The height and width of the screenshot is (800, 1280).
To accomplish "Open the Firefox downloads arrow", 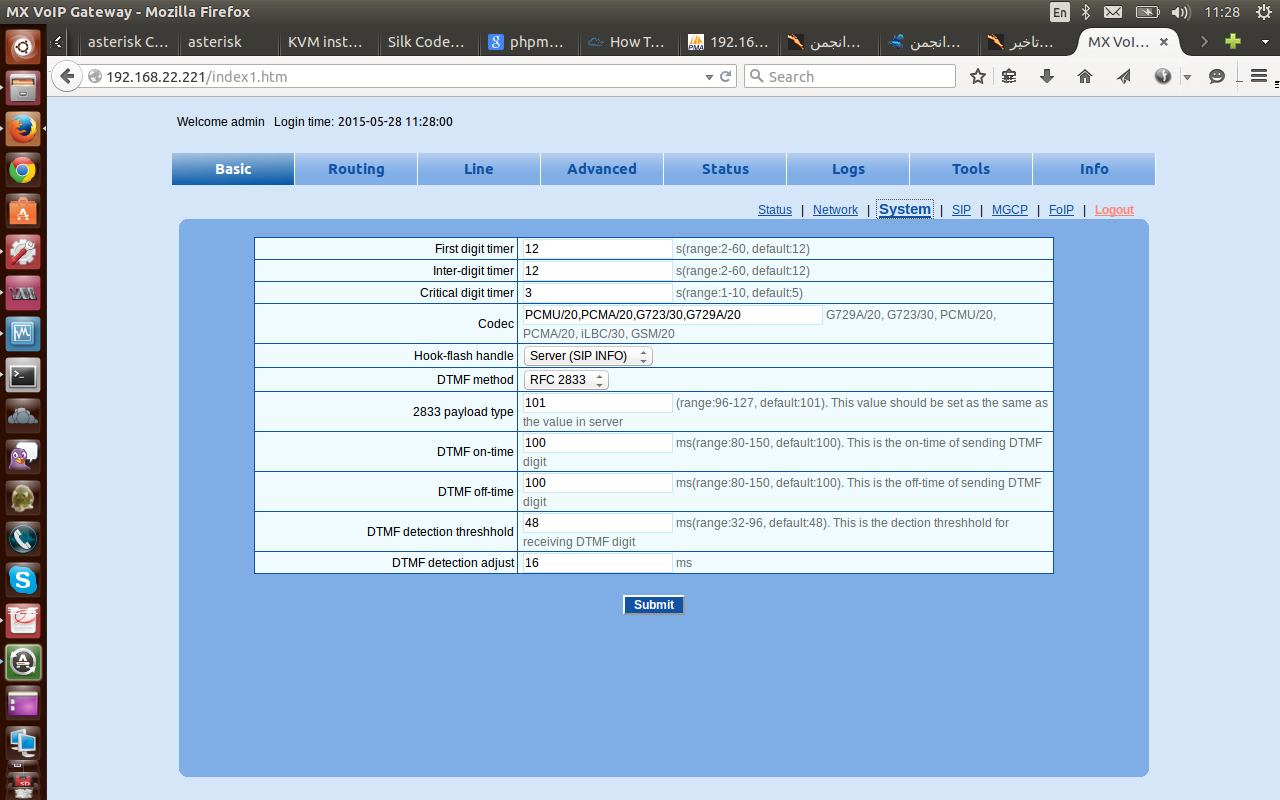I will (x=1047, y=76).
